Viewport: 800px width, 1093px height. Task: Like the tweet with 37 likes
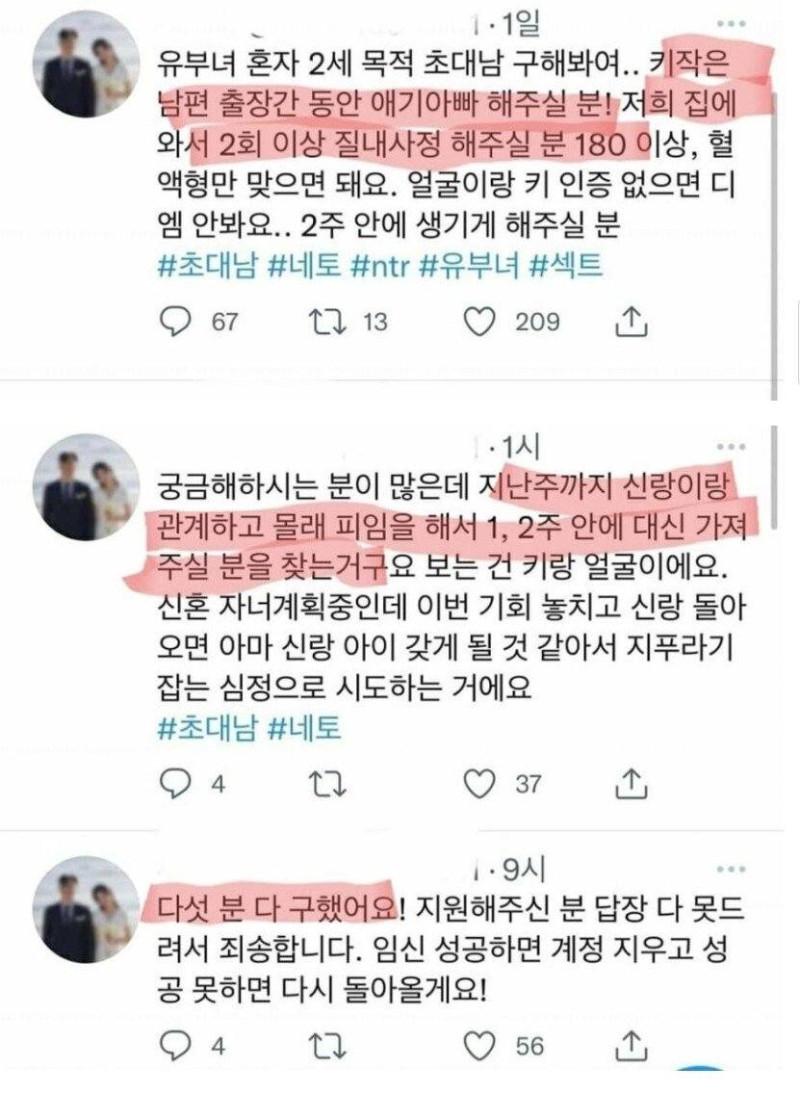point(479,784)
